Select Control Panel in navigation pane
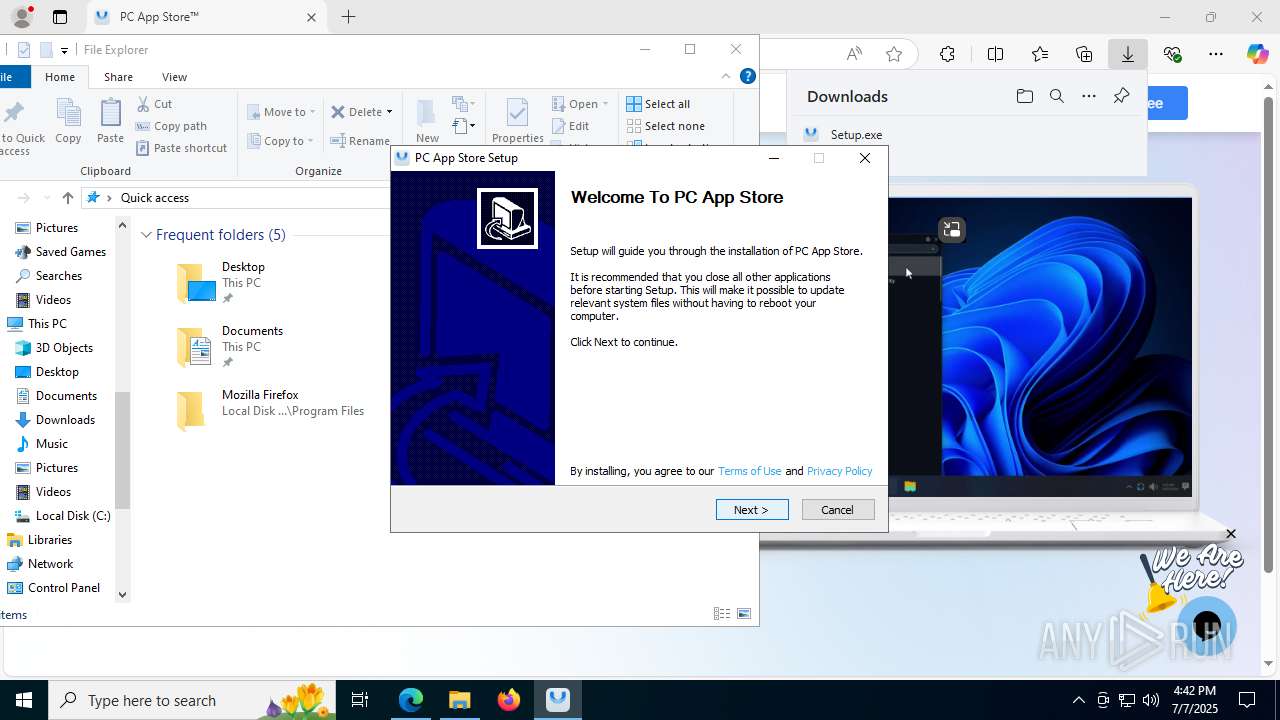This screenshot has width=1280, height=720. [x=55, y=588]
